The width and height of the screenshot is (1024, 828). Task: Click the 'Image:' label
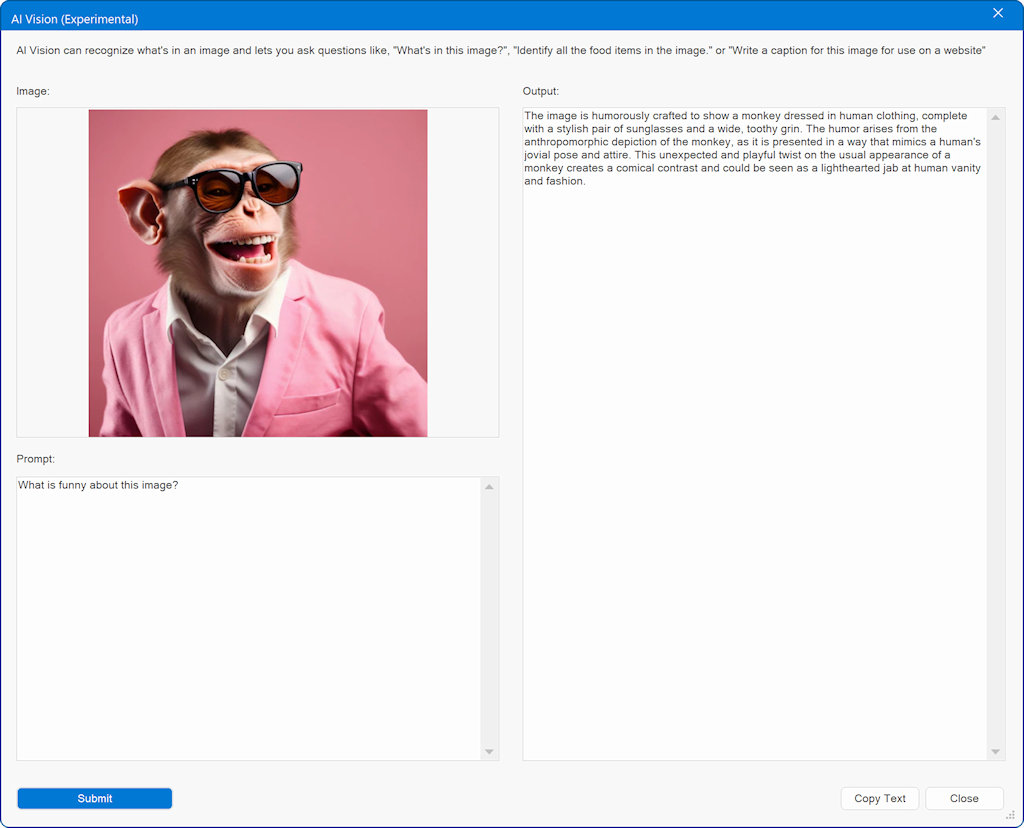[x=33, y=91]
